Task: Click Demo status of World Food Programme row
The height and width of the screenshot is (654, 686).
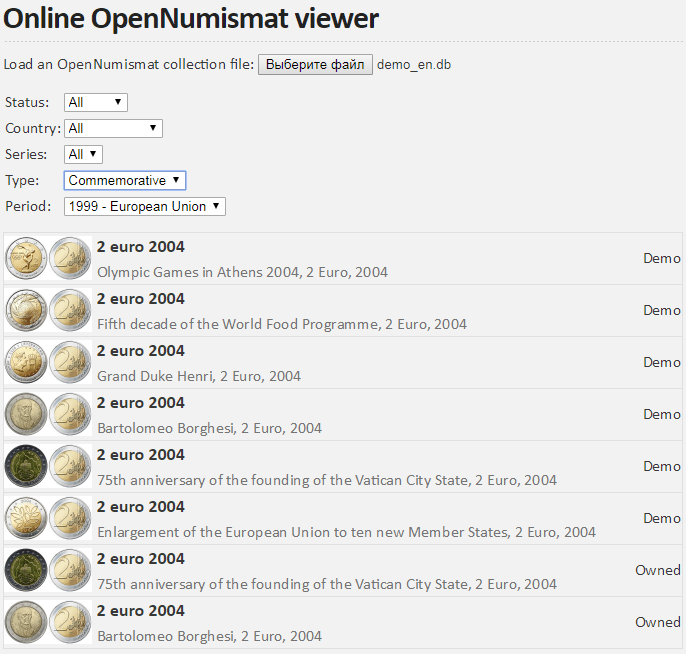Action: 662,311
